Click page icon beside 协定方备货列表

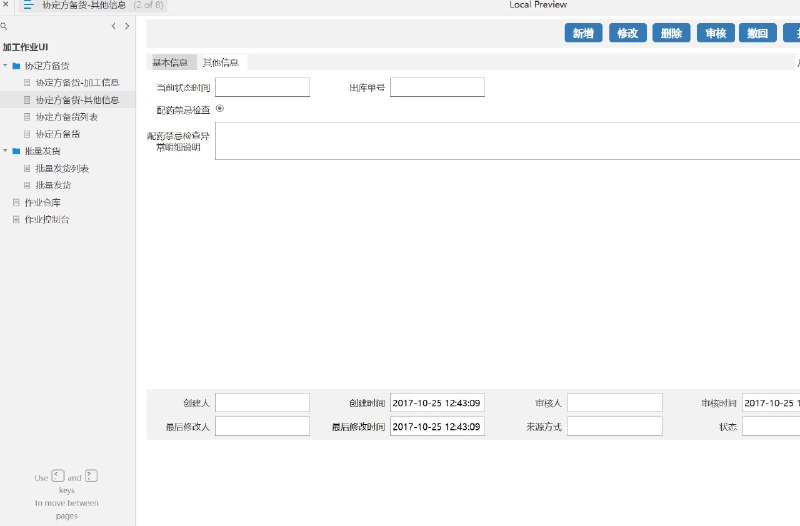point(27,117)
